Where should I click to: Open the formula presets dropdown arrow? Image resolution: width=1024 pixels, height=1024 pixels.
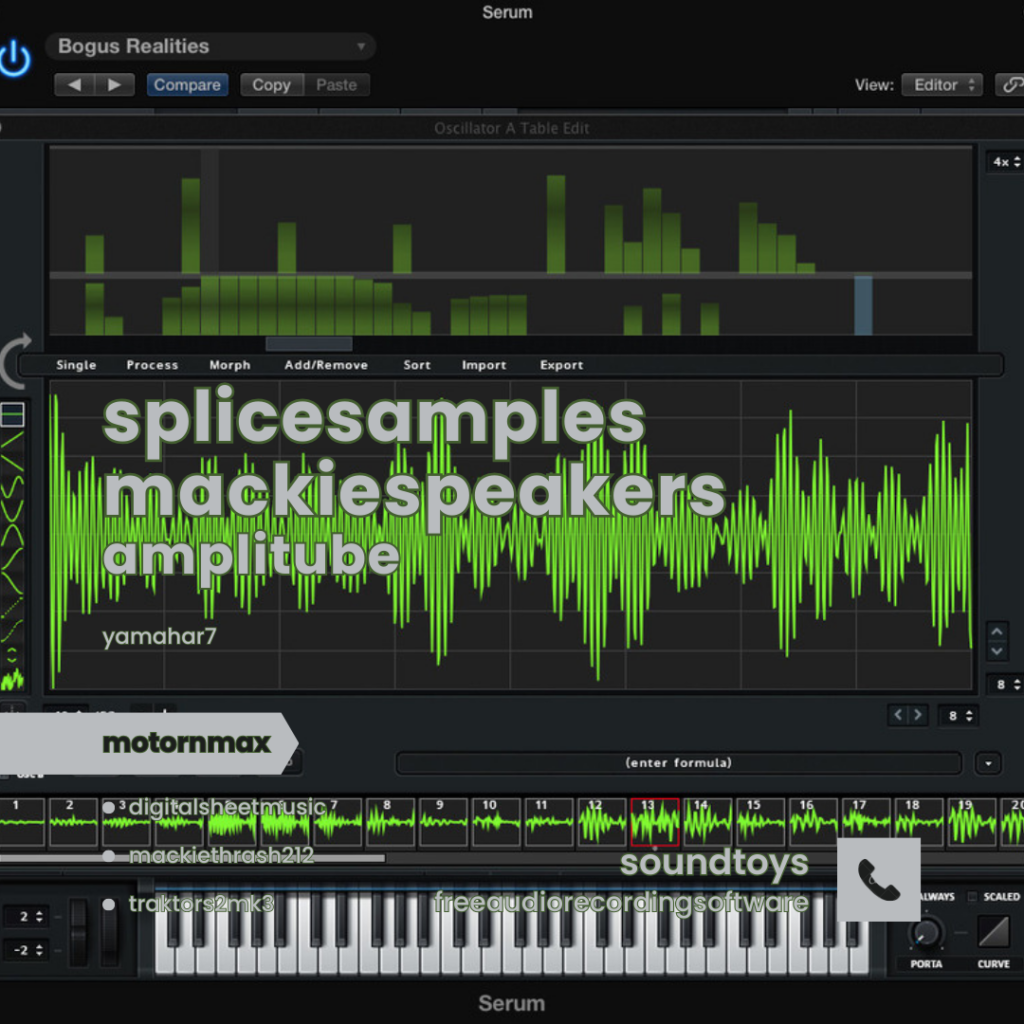(988, 763)
